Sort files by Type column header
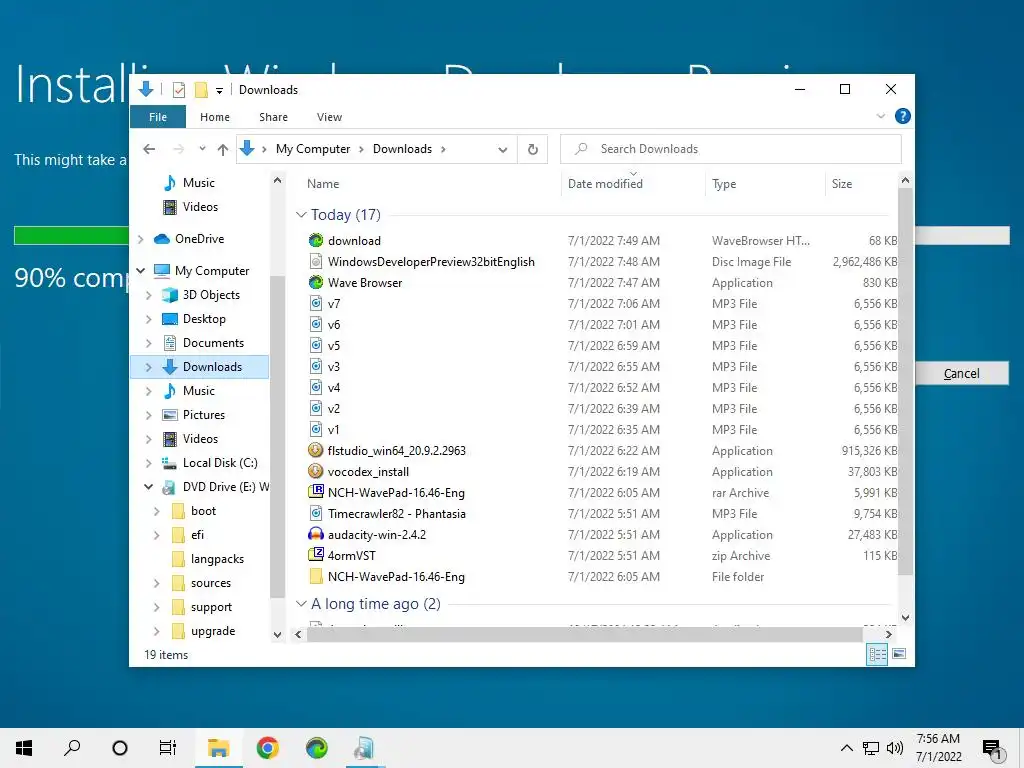Screen dimensions: 1024x768 tap(724, 184)
